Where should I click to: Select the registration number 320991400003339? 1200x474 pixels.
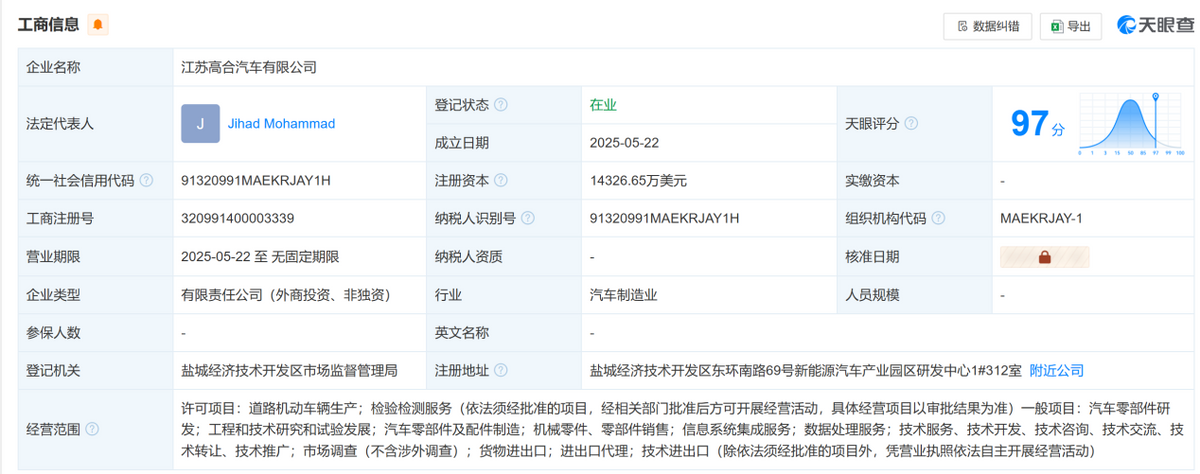pos(238,218)
